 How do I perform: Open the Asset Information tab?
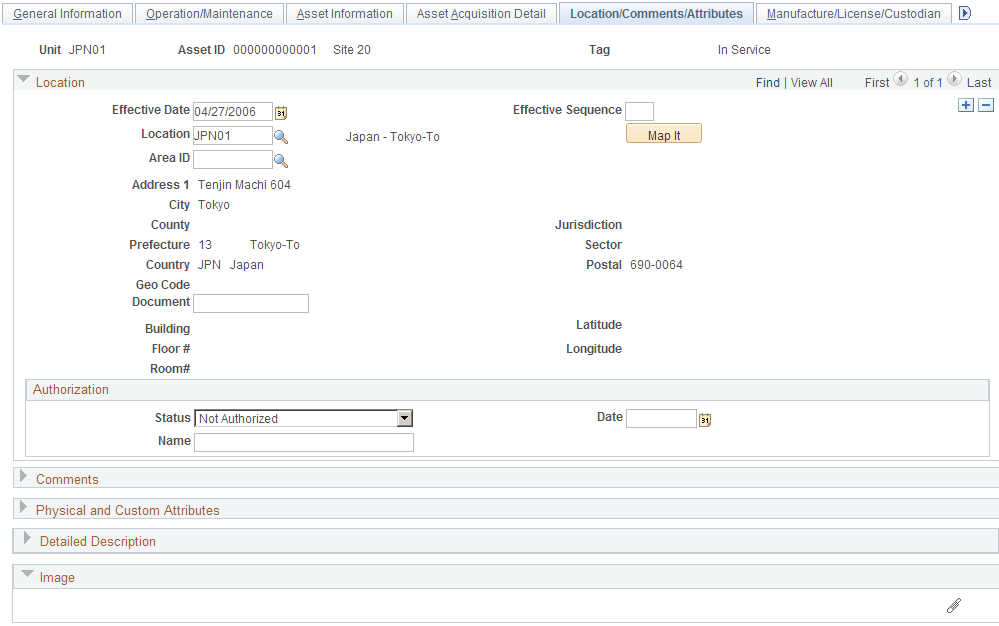click(345, 14)
